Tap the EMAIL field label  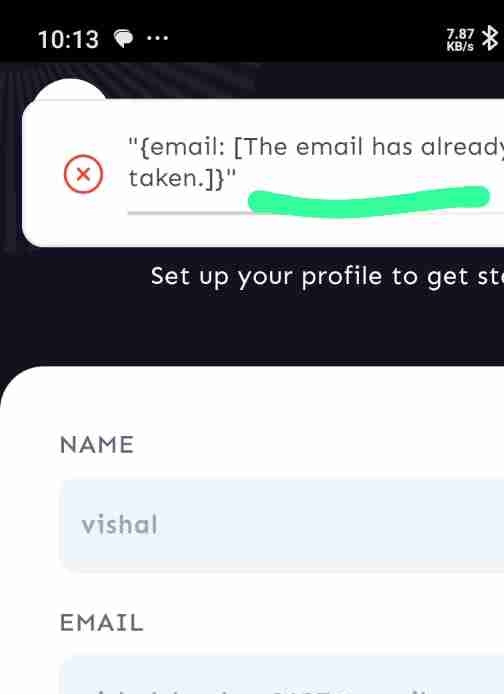pyautogui.click(x=101, y=623)
